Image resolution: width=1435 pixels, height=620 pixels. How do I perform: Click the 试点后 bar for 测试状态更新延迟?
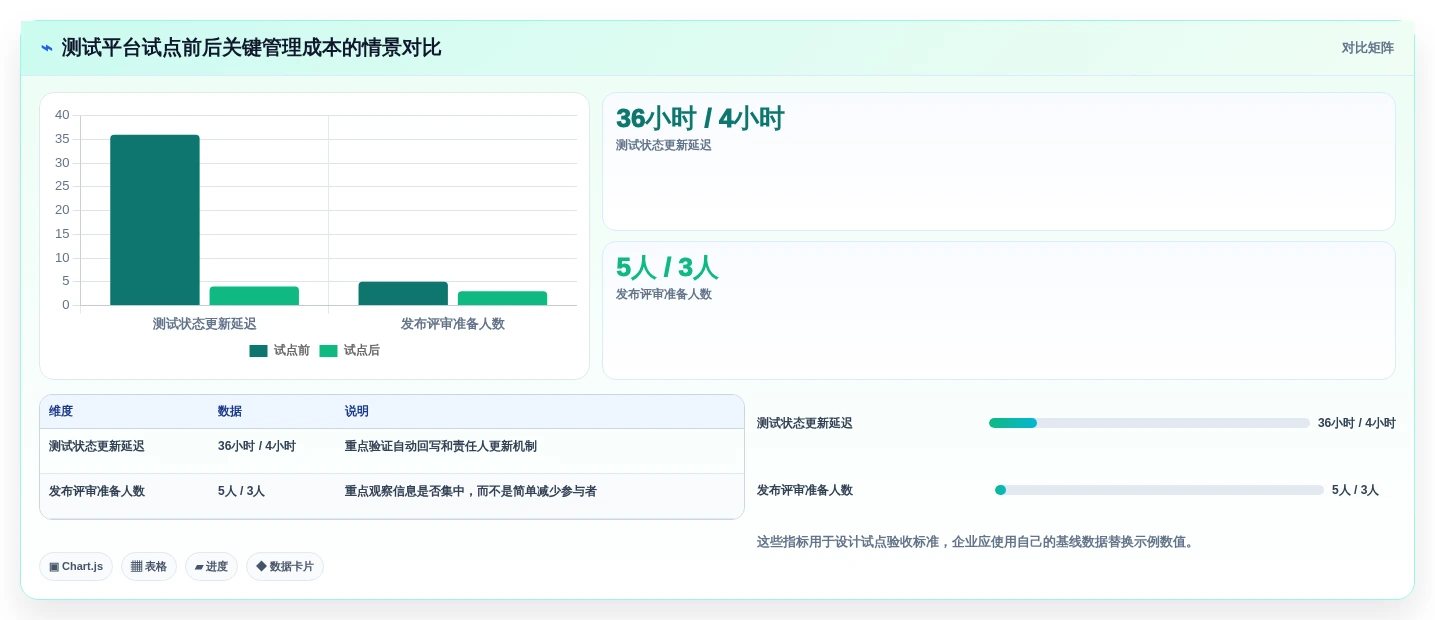click(254, 296)
